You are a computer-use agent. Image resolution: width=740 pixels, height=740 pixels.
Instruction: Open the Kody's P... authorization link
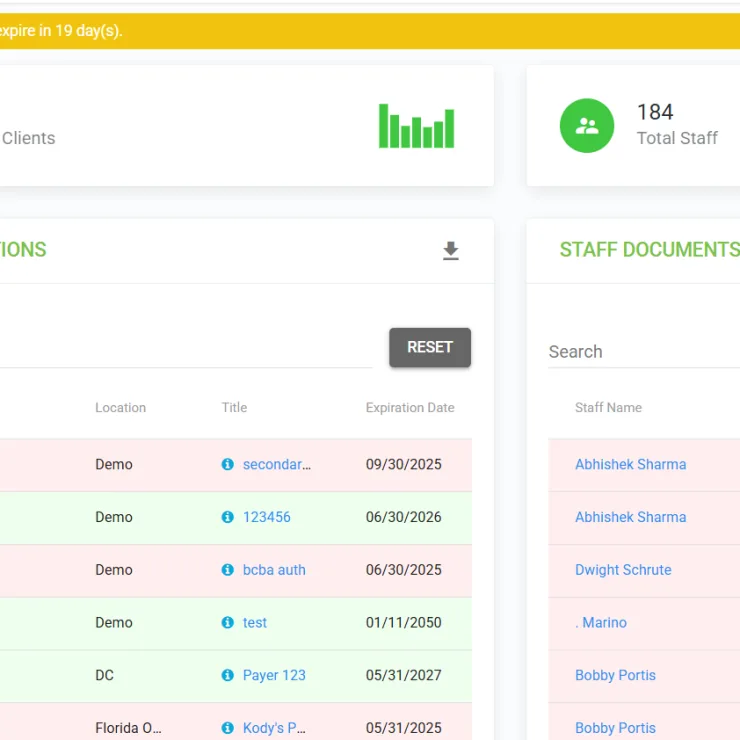click(274, 728)
